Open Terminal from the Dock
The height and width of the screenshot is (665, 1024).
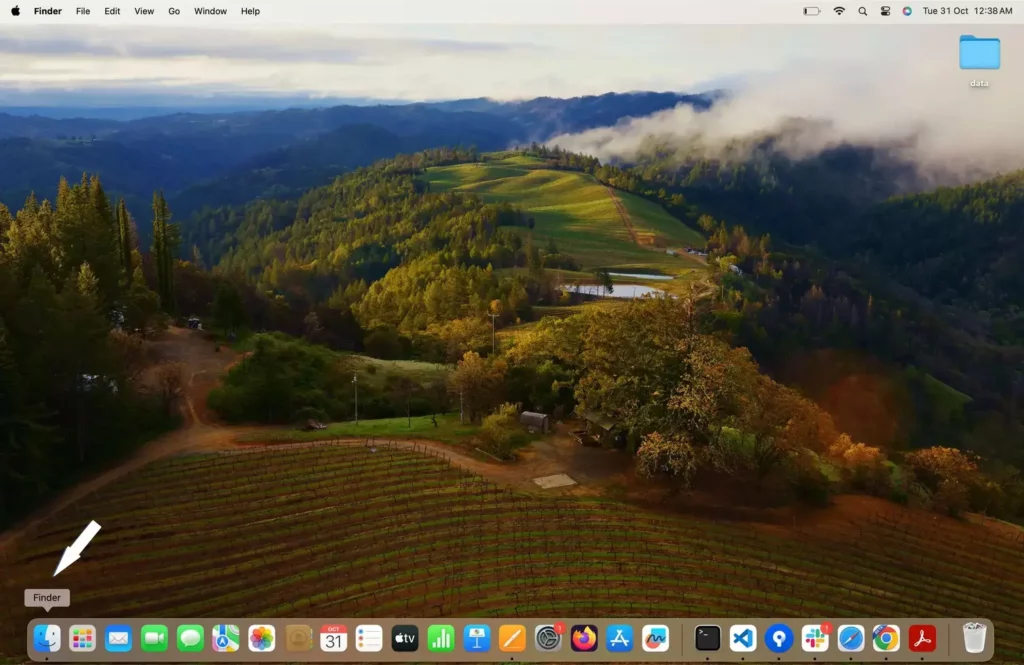point(708,638)
